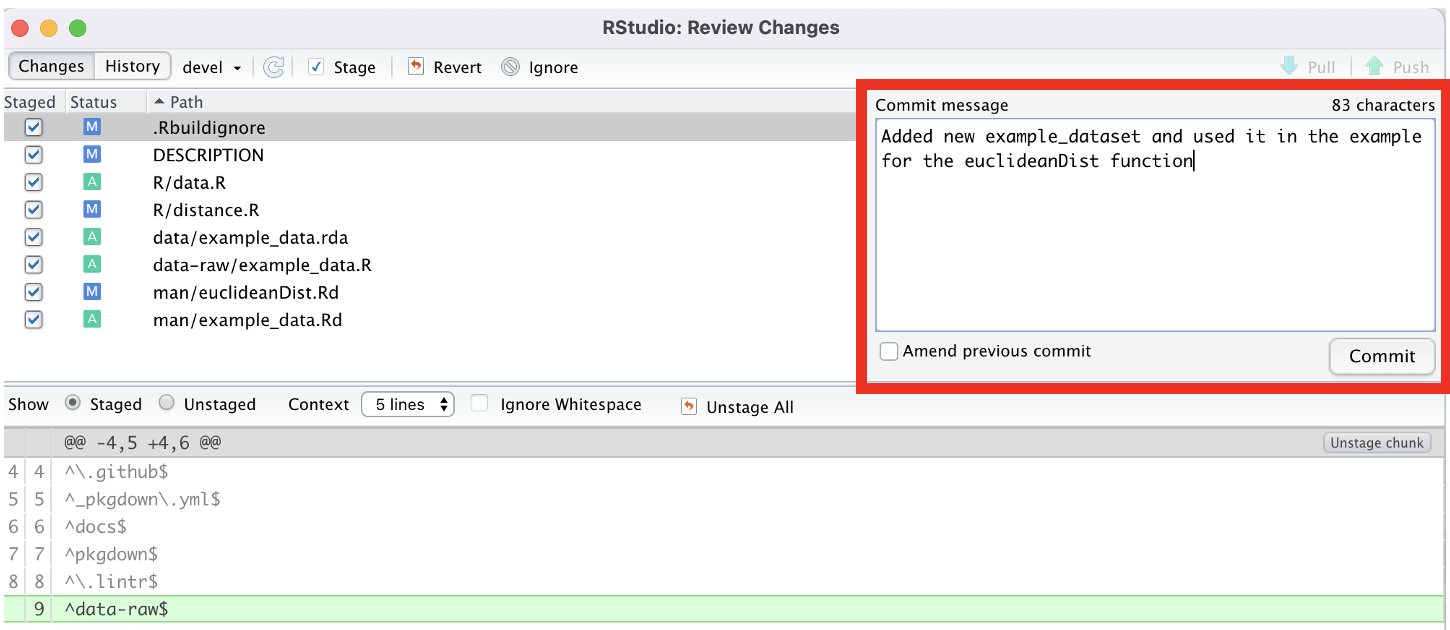Click the Stage checkmark icon in toolbar
The width and height of the screenshot is (1450, 630).
pos(316,67)
